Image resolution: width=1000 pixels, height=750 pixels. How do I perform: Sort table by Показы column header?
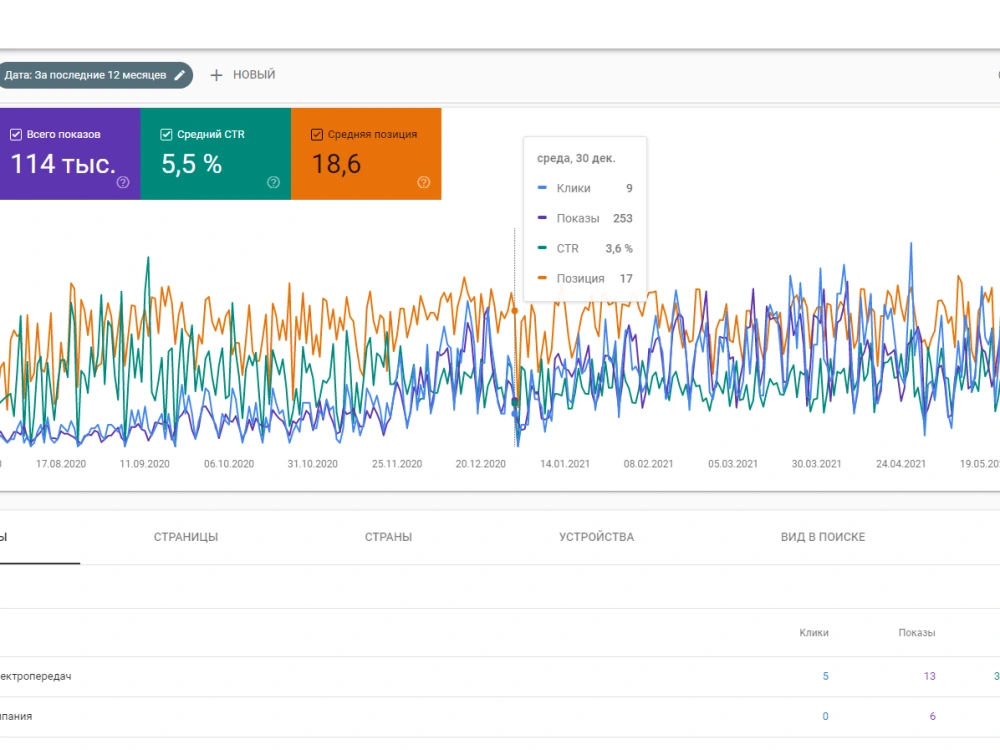916,633
